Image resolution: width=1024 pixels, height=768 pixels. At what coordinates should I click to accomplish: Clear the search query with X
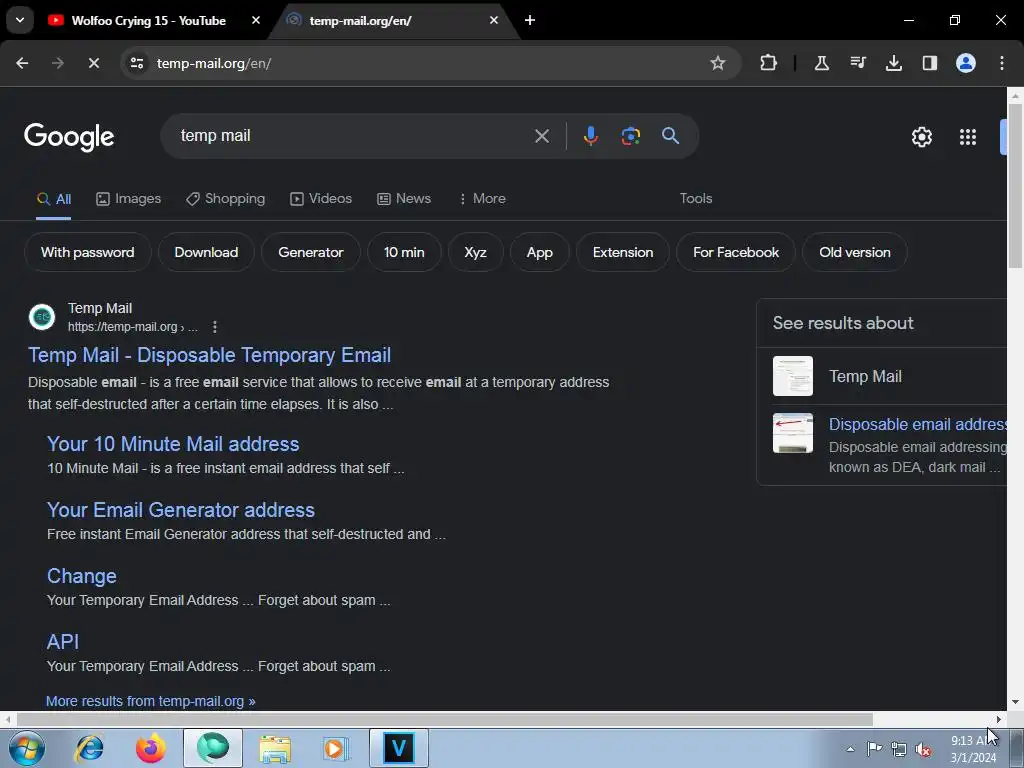pos(541,136)
